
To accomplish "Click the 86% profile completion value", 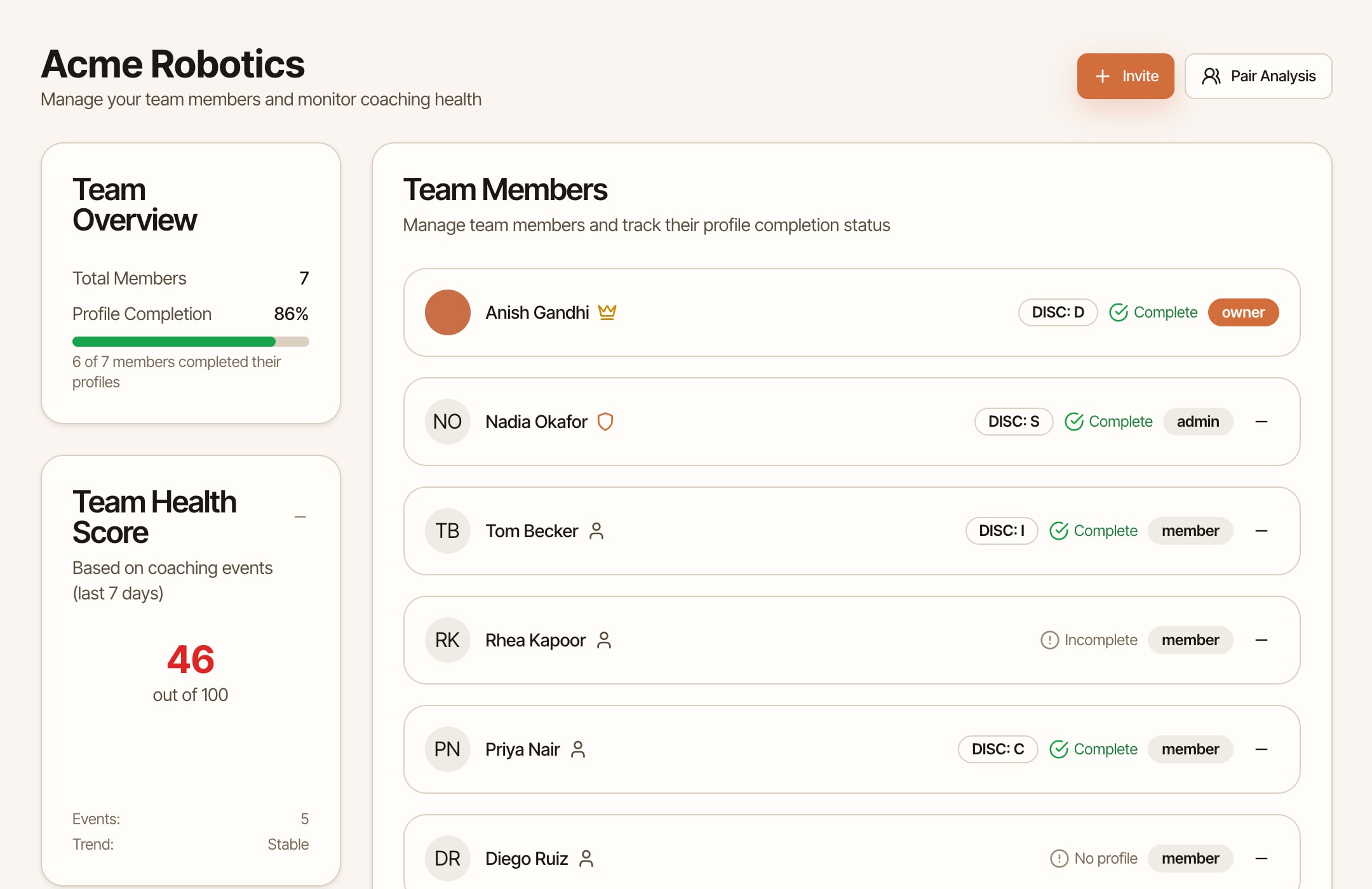I will (x=291, y=314).
